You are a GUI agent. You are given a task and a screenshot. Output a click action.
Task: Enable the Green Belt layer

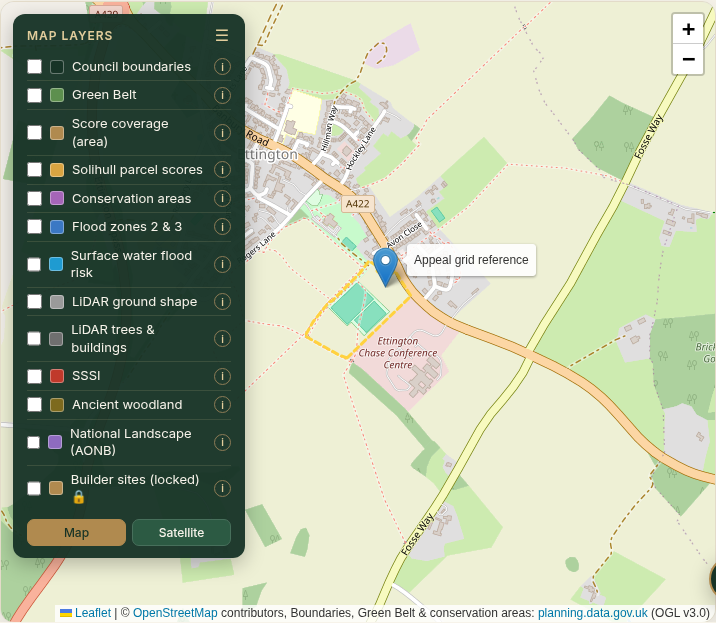tap(34, 95)
